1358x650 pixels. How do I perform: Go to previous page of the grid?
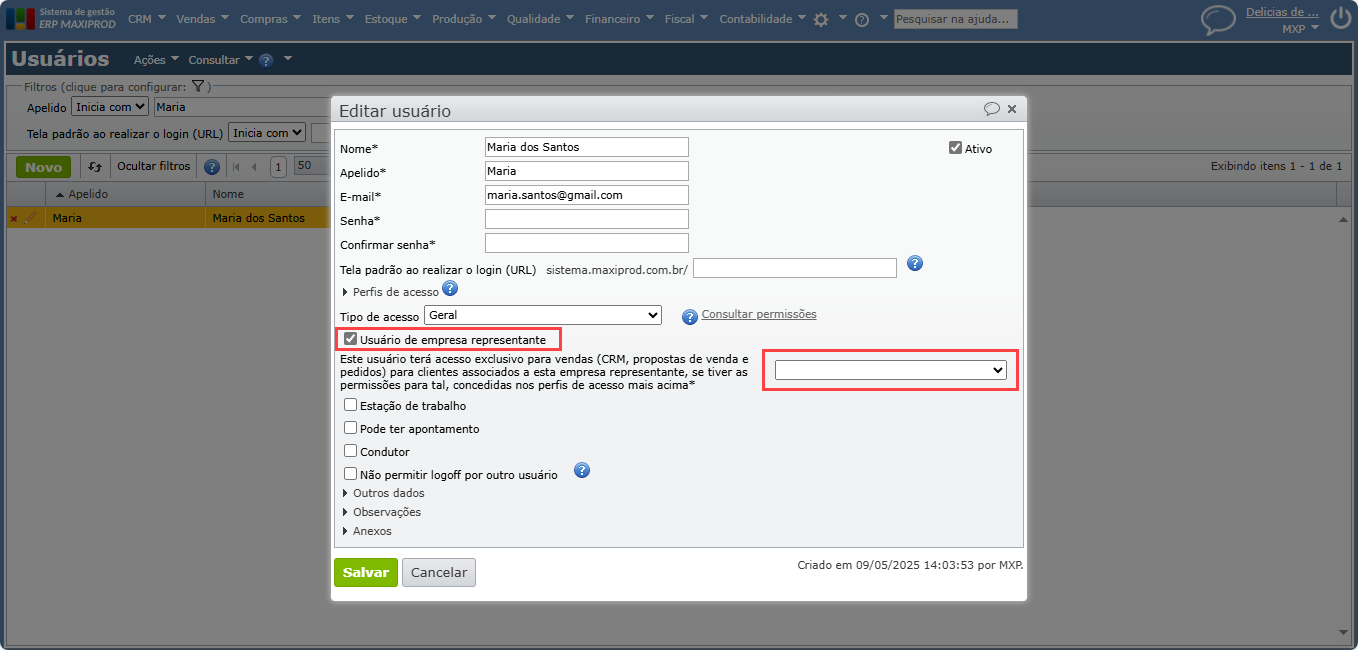[254, 167]
